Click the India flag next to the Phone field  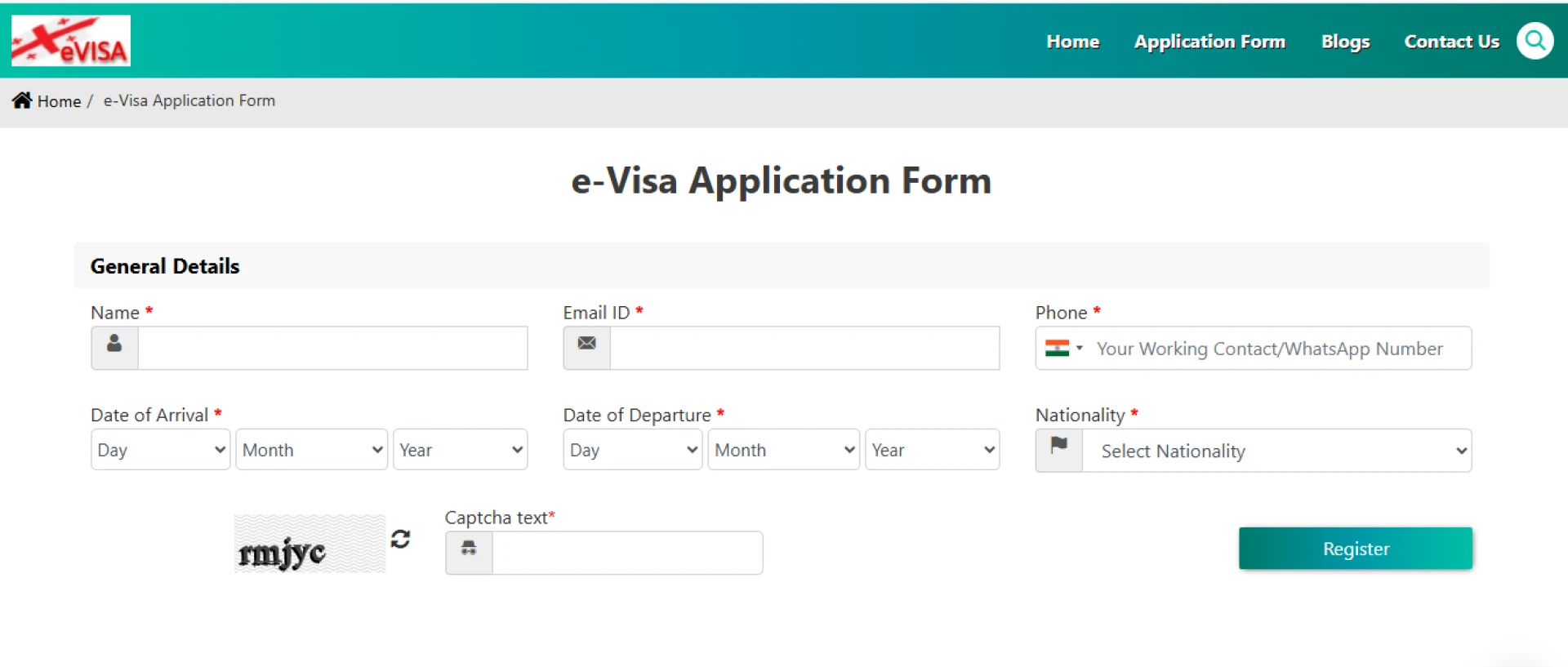pos(1058,348)
